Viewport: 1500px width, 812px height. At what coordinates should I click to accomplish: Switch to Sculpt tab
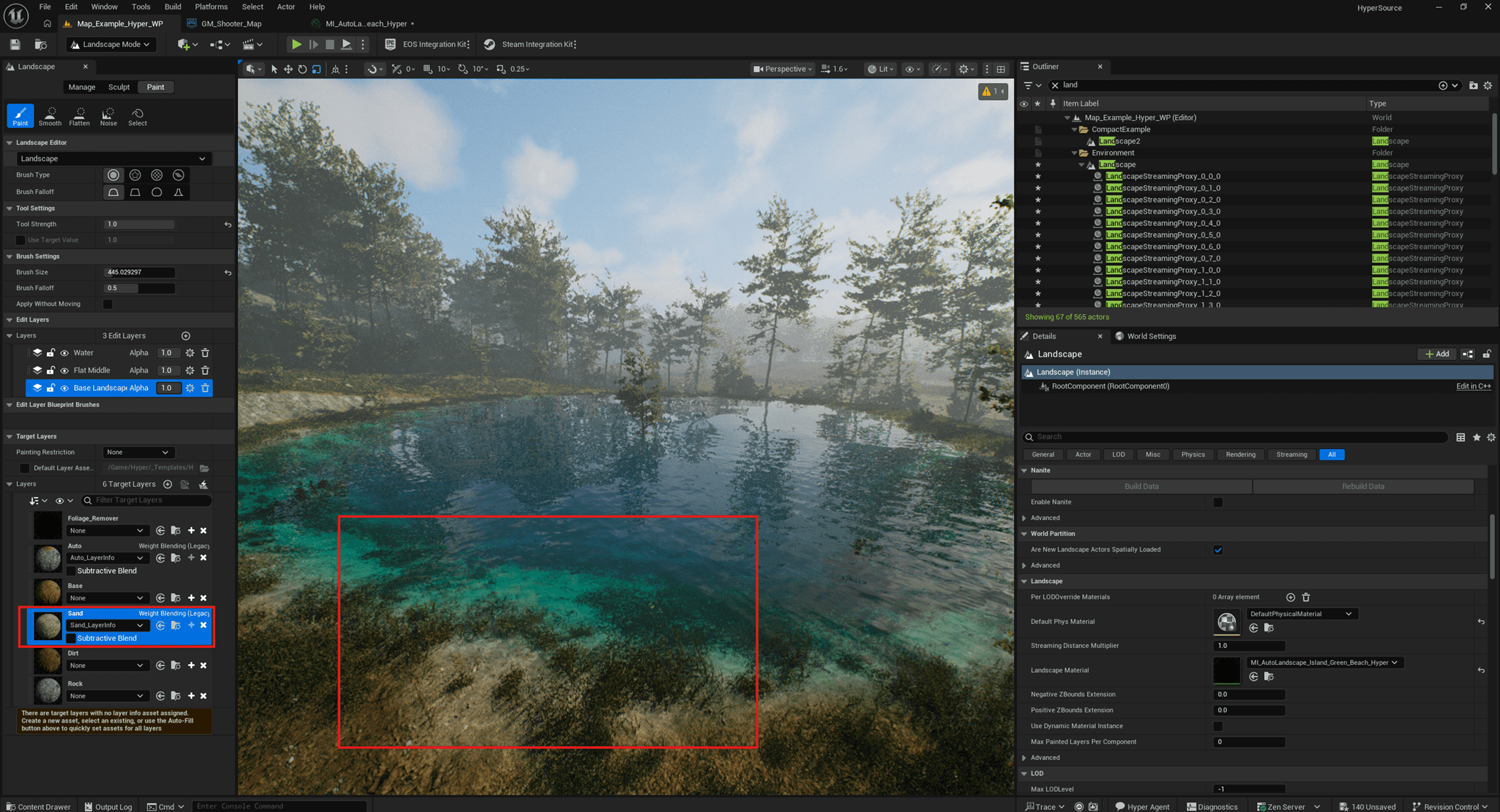point(119,87)
